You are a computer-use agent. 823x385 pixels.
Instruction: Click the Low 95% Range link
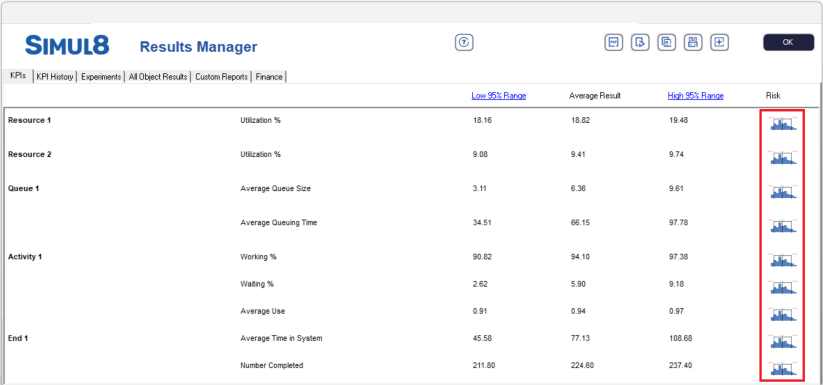coord(499,95)
